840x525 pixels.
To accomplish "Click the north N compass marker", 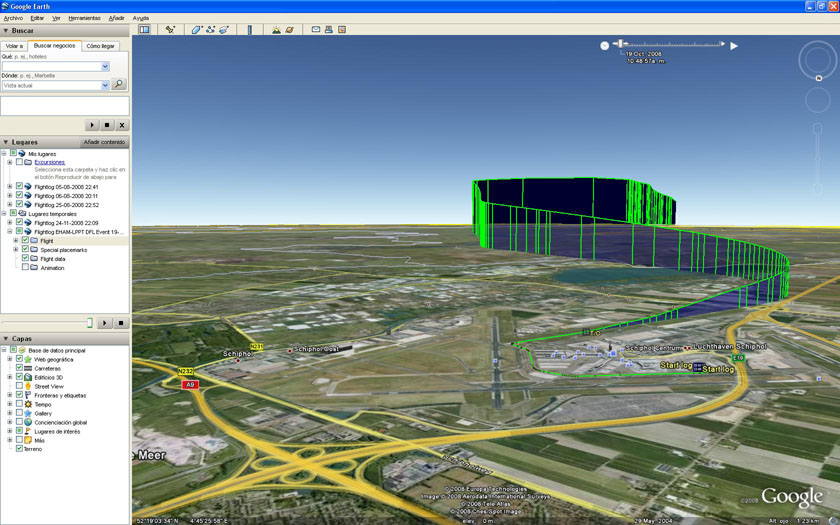I will tap(819, 78).
